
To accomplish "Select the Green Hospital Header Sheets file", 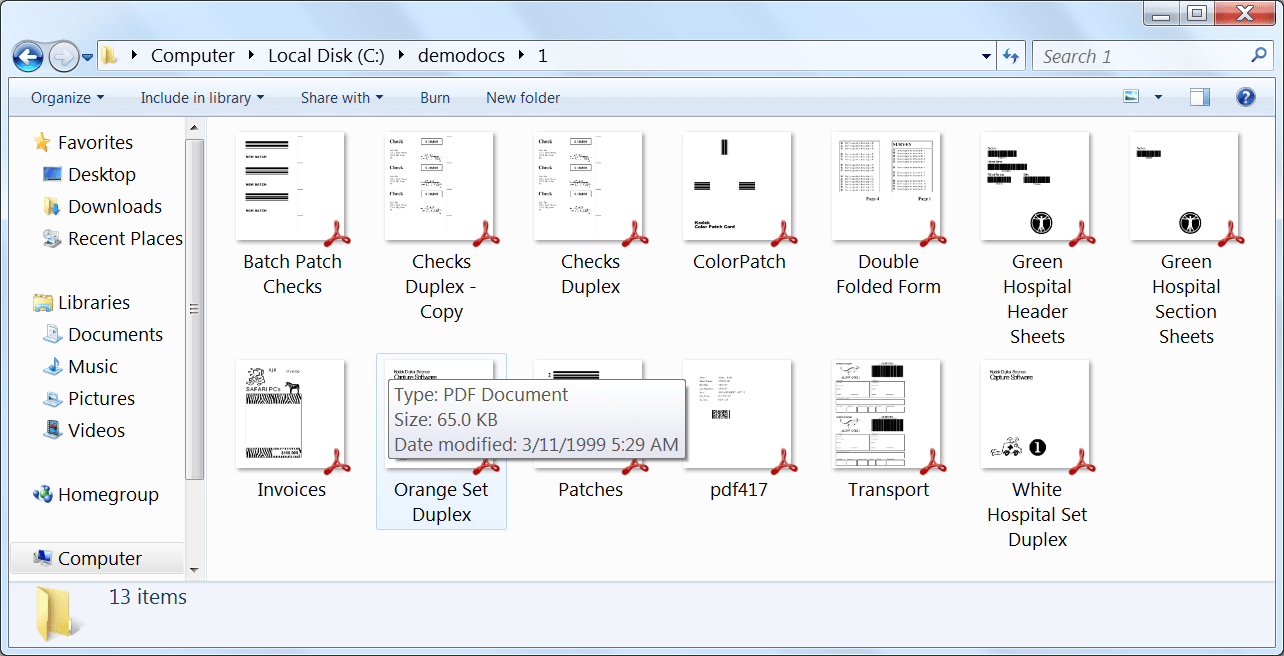I will pos(1036,186).
